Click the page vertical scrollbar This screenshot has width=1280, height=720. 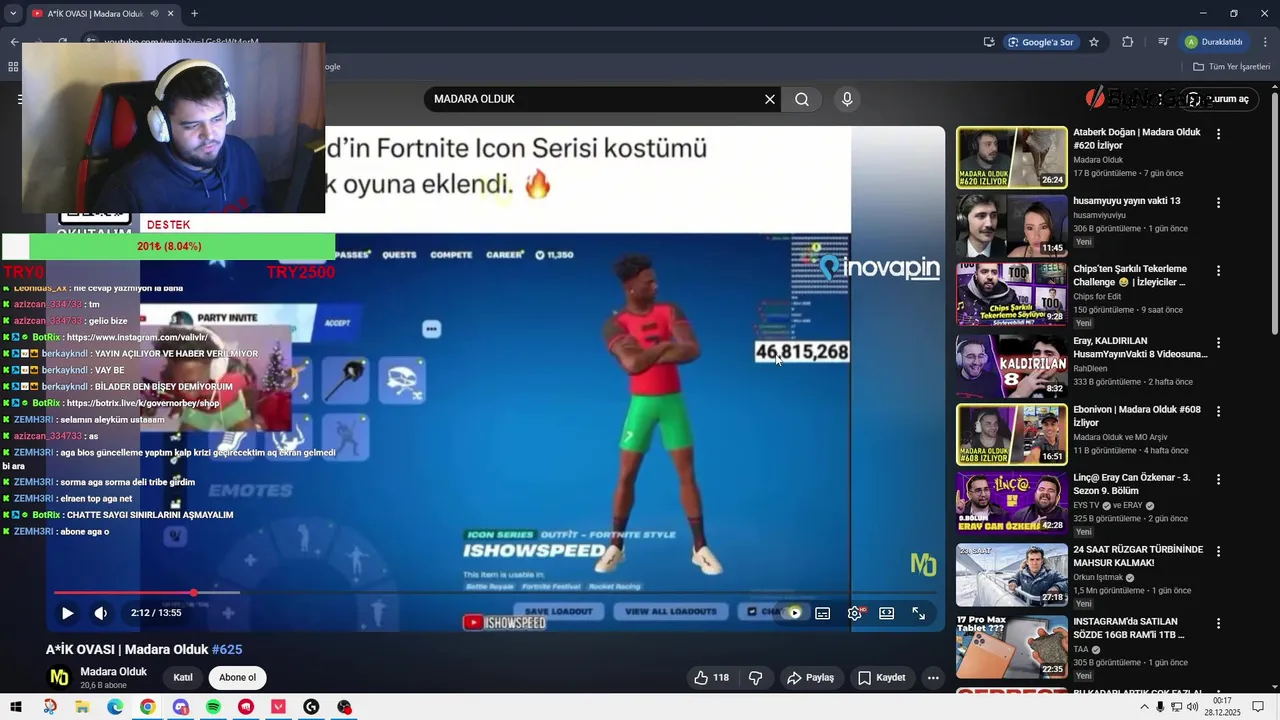[1275, 212]
